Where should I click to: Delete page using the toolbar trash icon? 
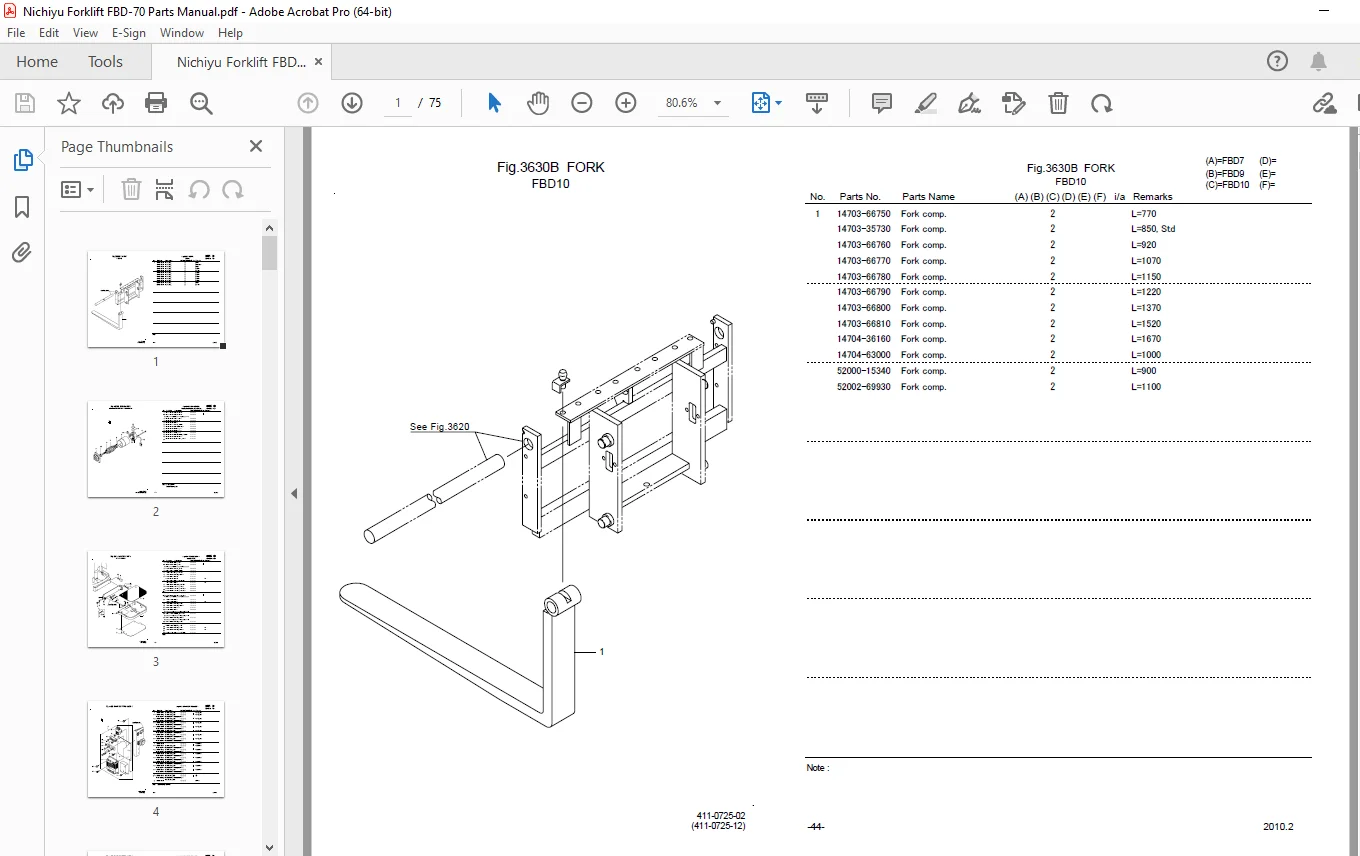[1058, 103]
